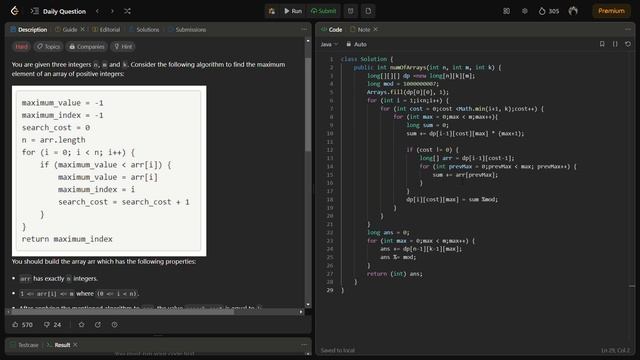This screenshot has height=360, width=640.
Task: Click the streak counter showing 305
Action: pos(549,11)
